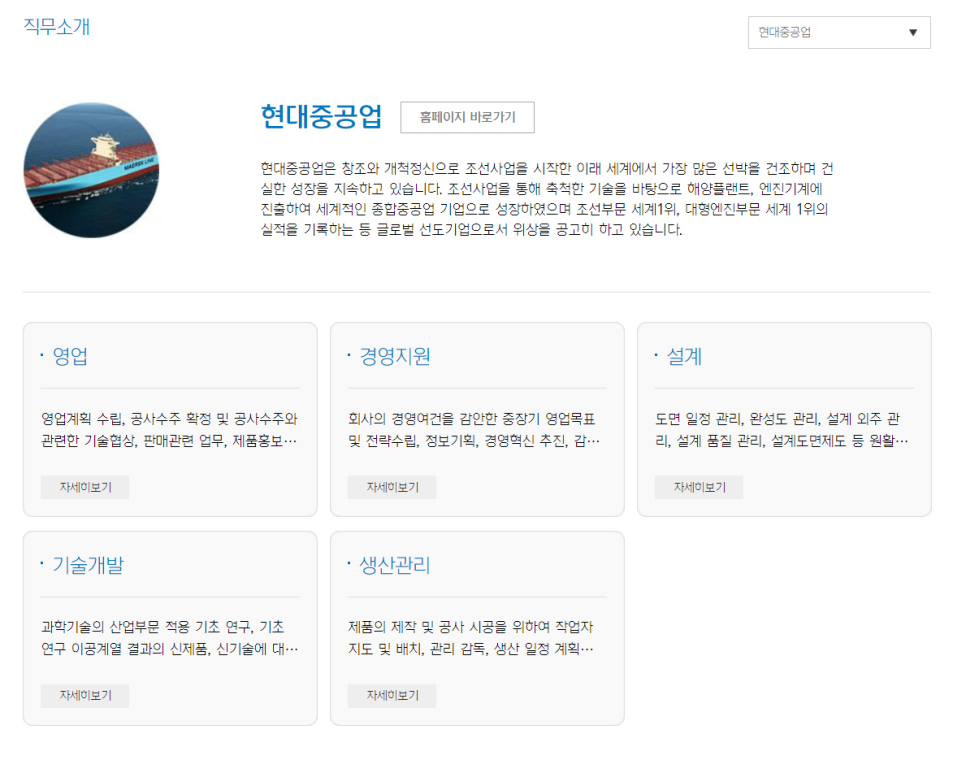Viewport: 966px width, 773px height.
Task: Click the 현대중공업 company description paragraph
Action: coord(545,198)
